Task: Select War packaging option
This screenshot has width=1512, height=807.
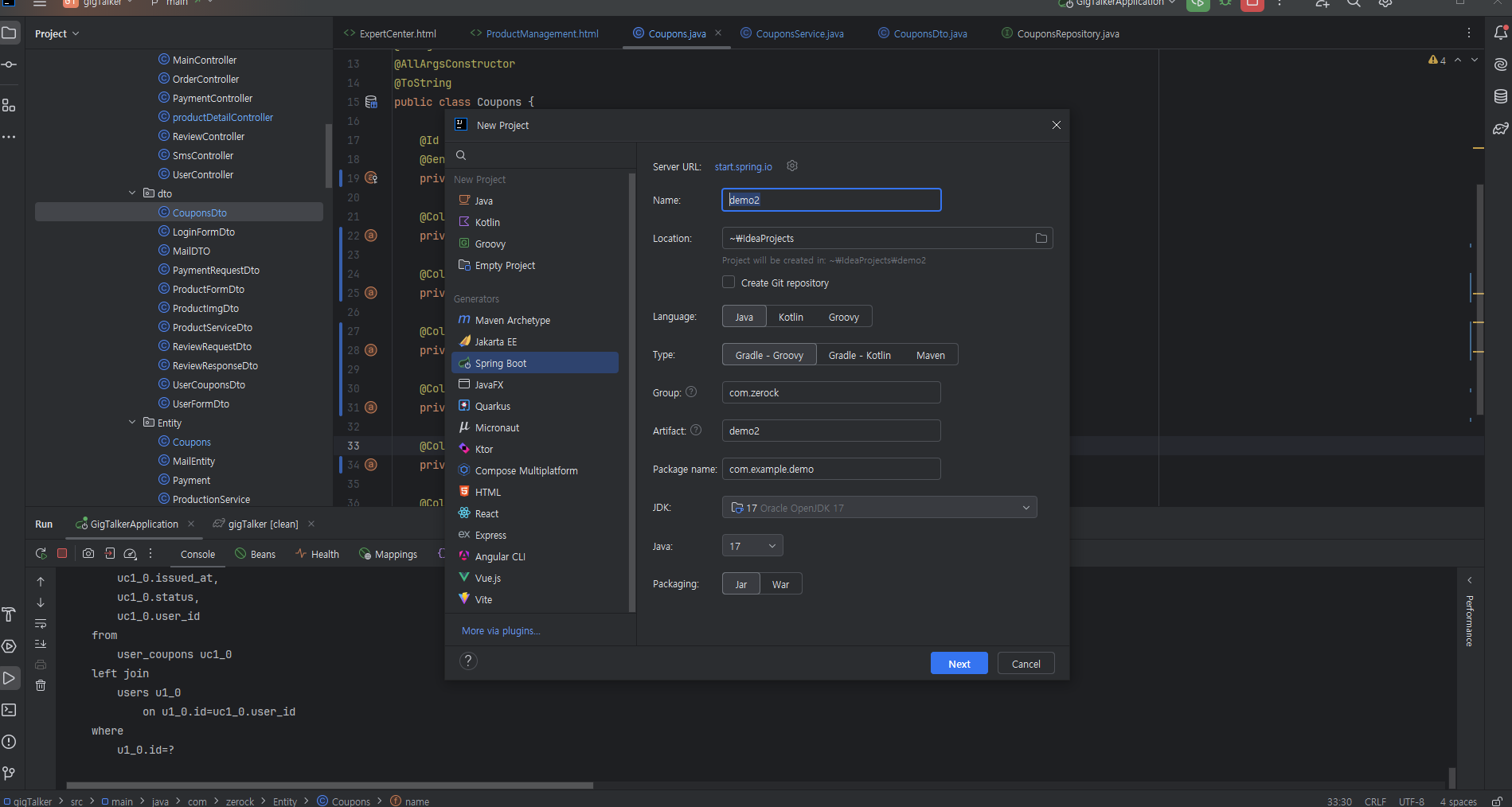Action: [x=780, y=584]
